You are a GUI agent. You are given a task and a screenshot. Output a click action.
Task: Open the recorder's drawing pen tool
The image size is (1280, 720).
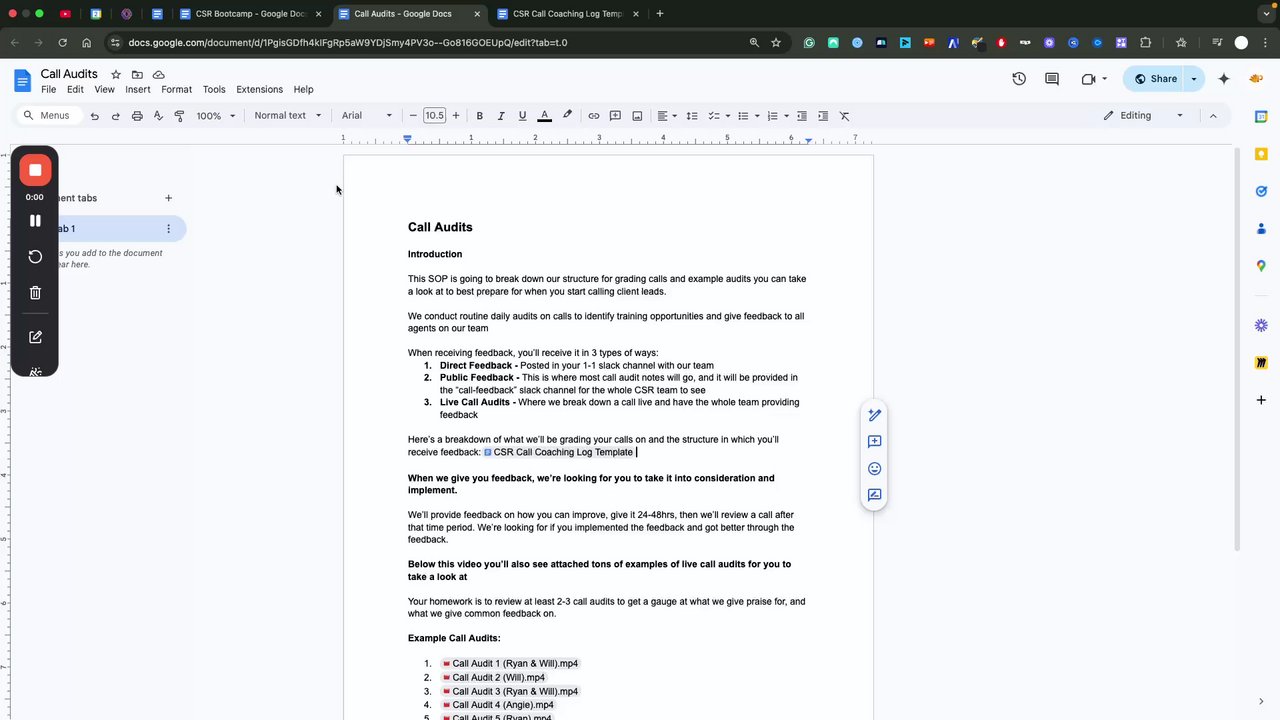pos(35,337)
